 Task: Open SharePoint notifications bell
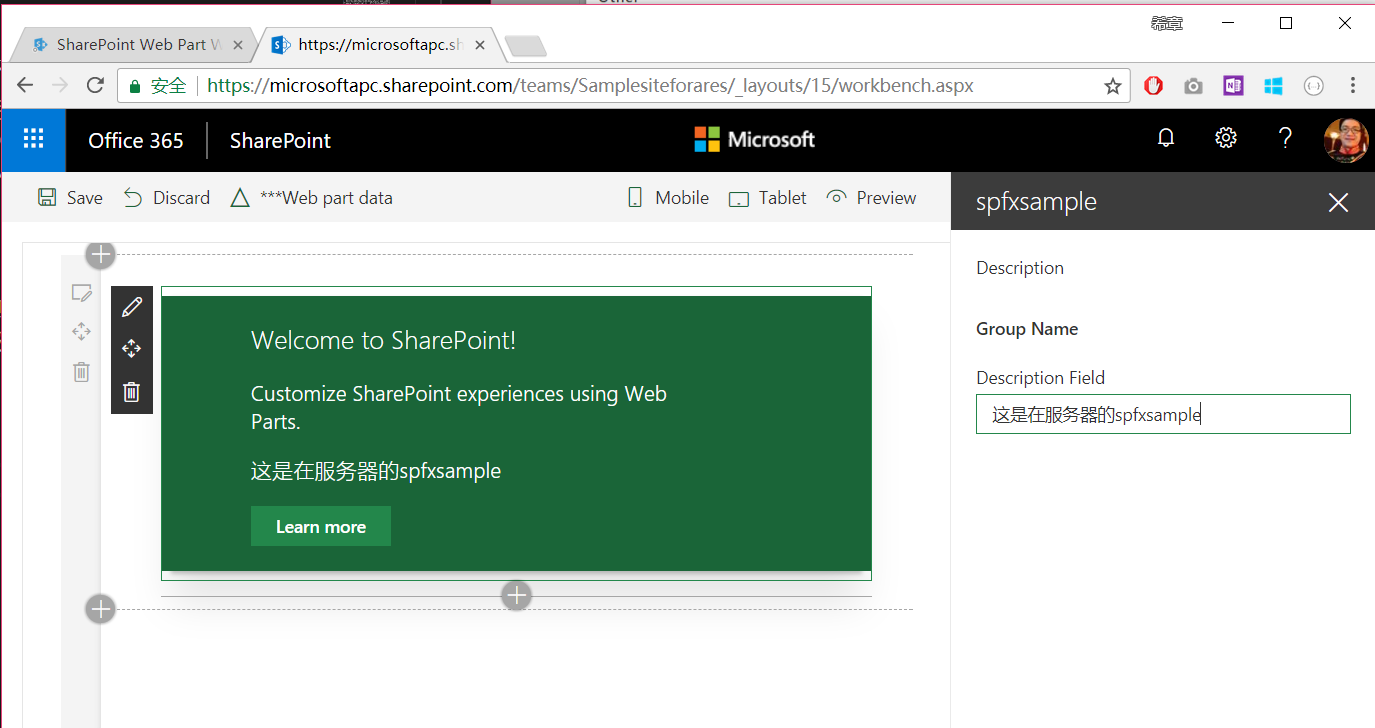pyautogui.click(x=1165, y=139)
